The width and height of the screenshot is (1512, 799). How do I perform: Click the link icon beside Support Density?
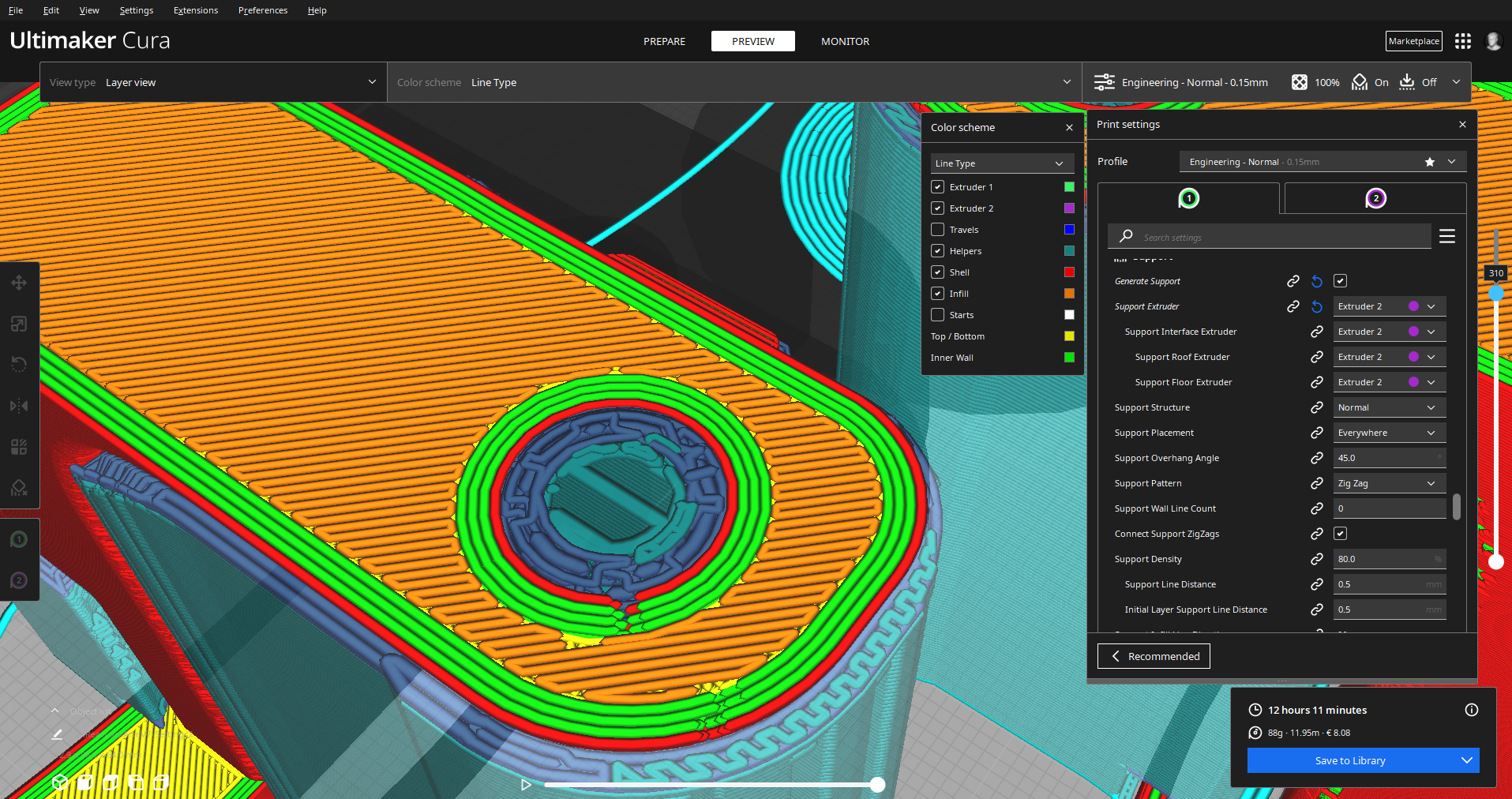[x=1317, y=559]
